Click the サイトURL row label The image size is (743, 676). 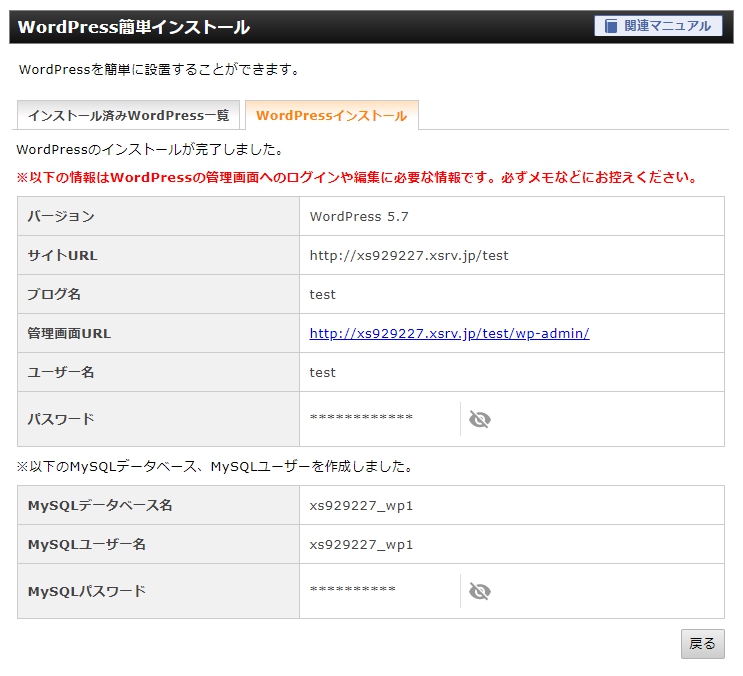click(62, 256)
